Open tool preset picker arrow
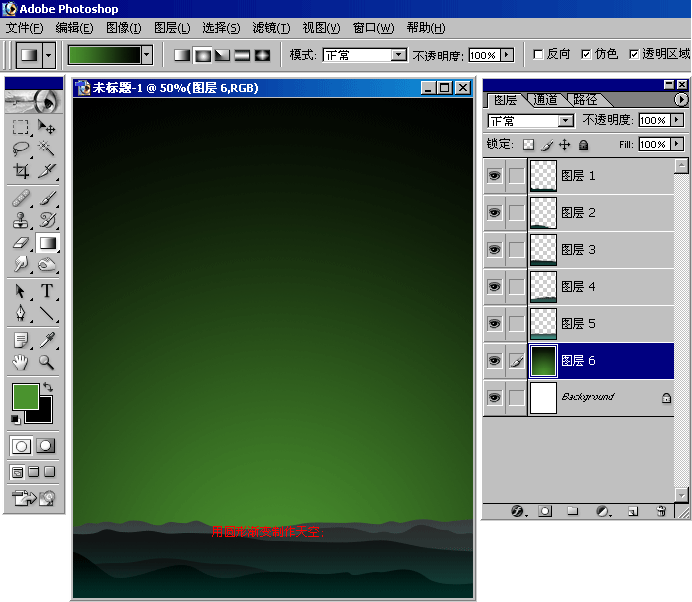This screenshot has height=602, width=692. tap(49, 55)
